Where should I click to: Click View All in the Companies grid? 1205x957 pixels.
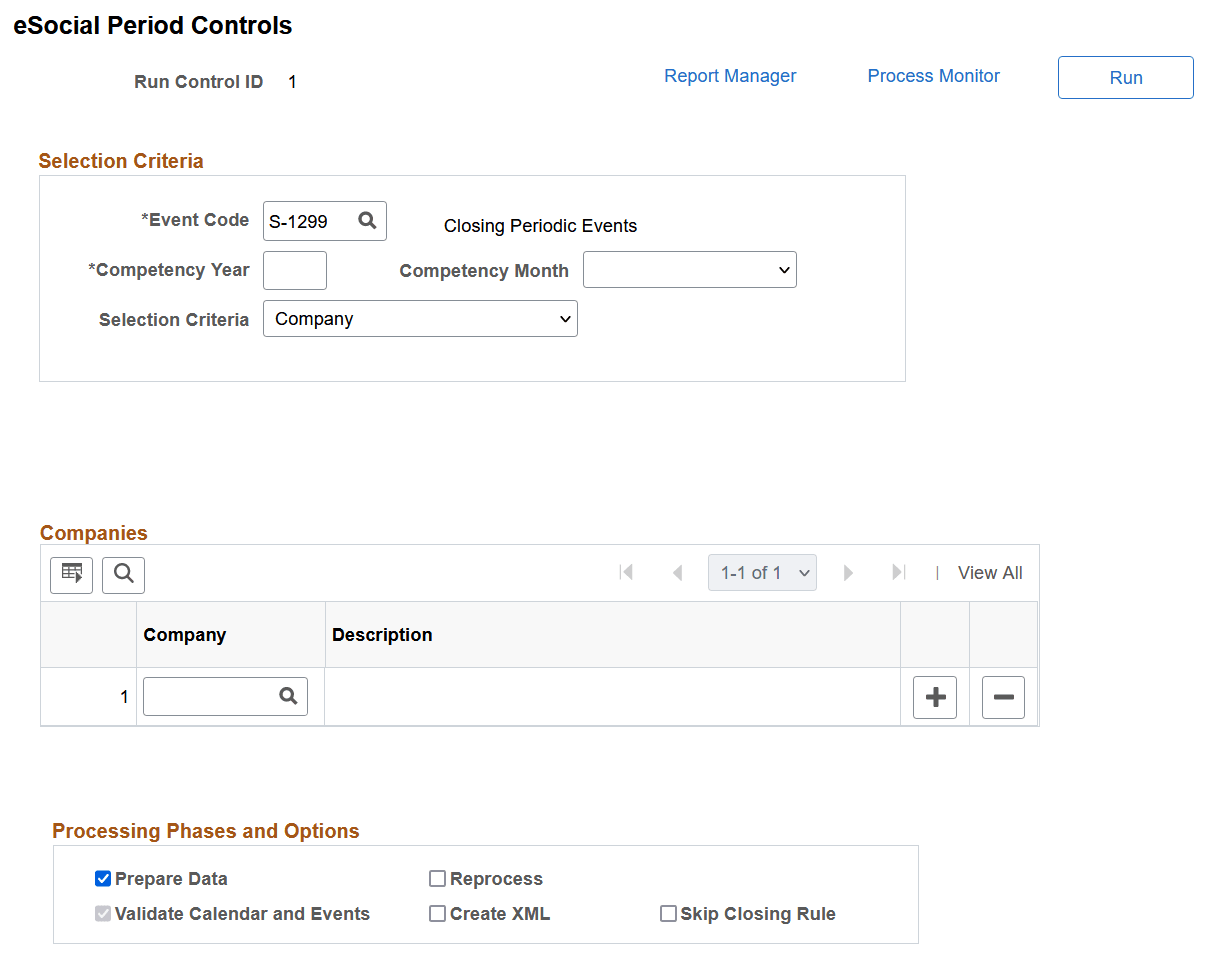(989, 572)
